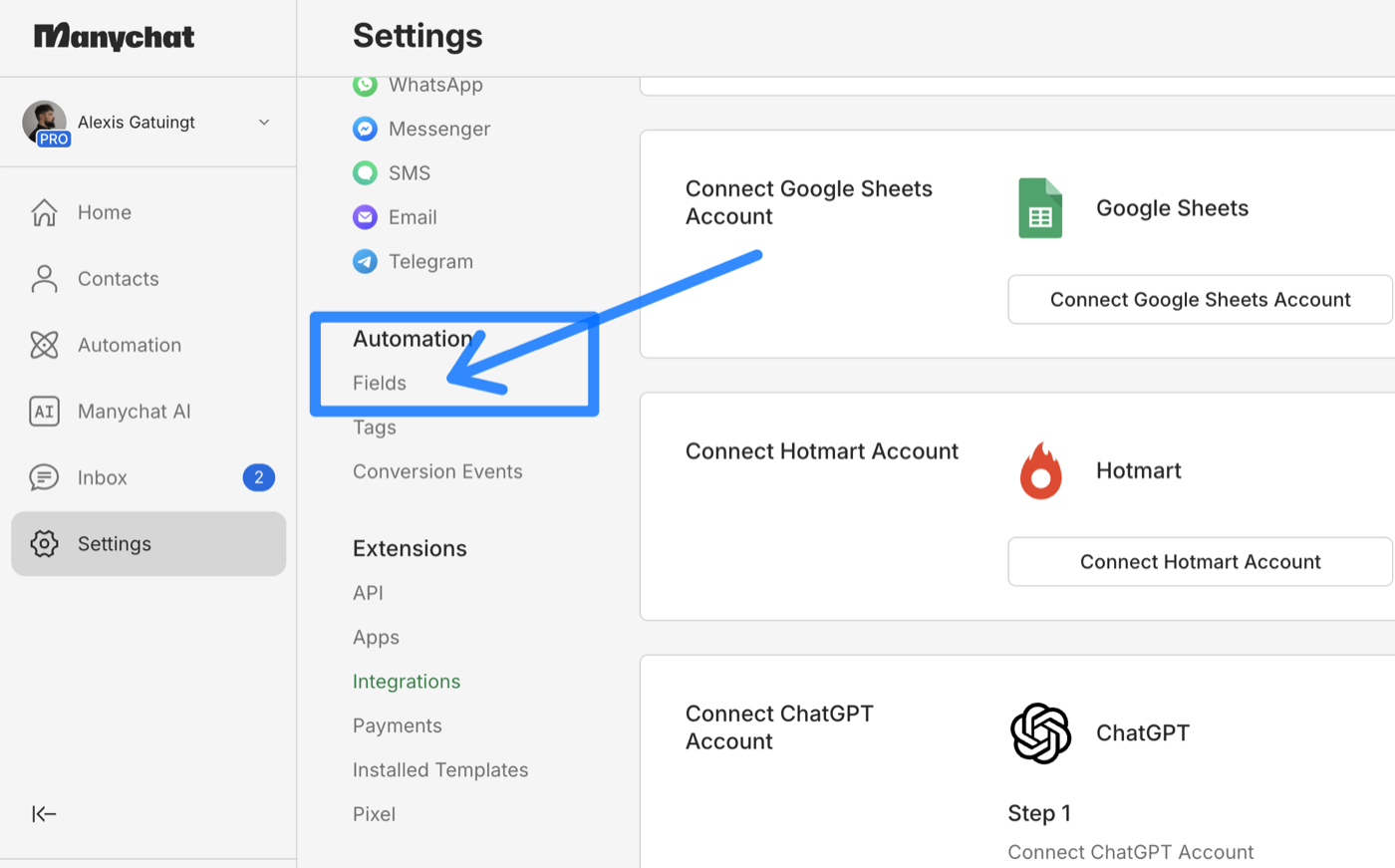Open Telegram channel settings
This screenshot has width=1395, height=868.
point(430,261)
